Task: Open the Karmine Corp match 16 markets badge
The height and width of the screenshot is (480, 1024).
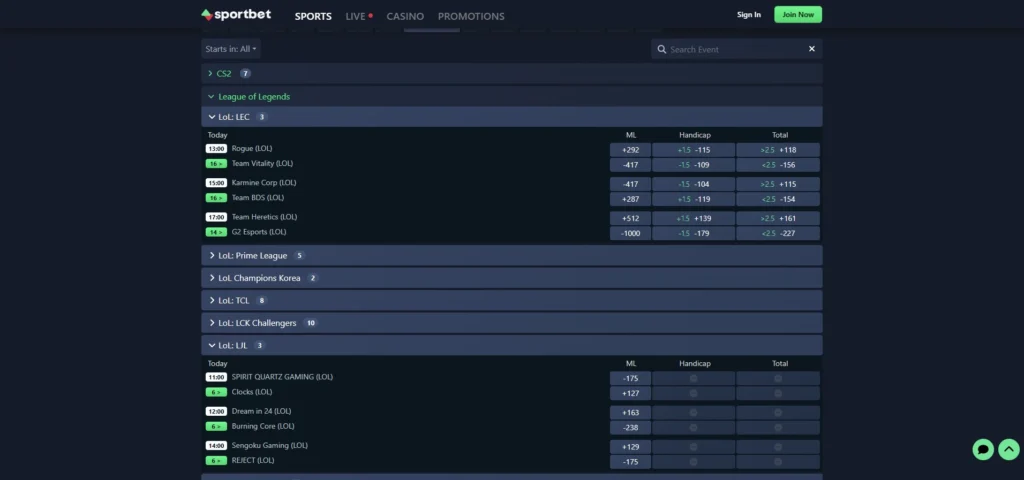Action: coord(216,198)
